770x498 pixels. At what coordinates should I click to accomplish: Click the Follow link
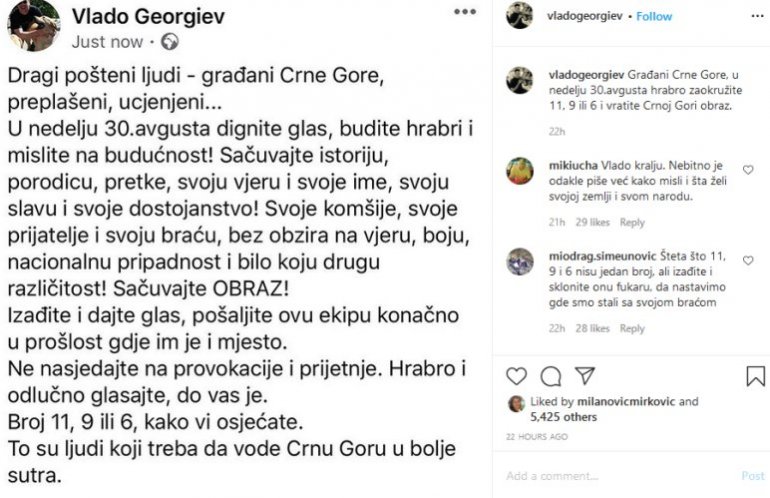(x=655, y=17)
